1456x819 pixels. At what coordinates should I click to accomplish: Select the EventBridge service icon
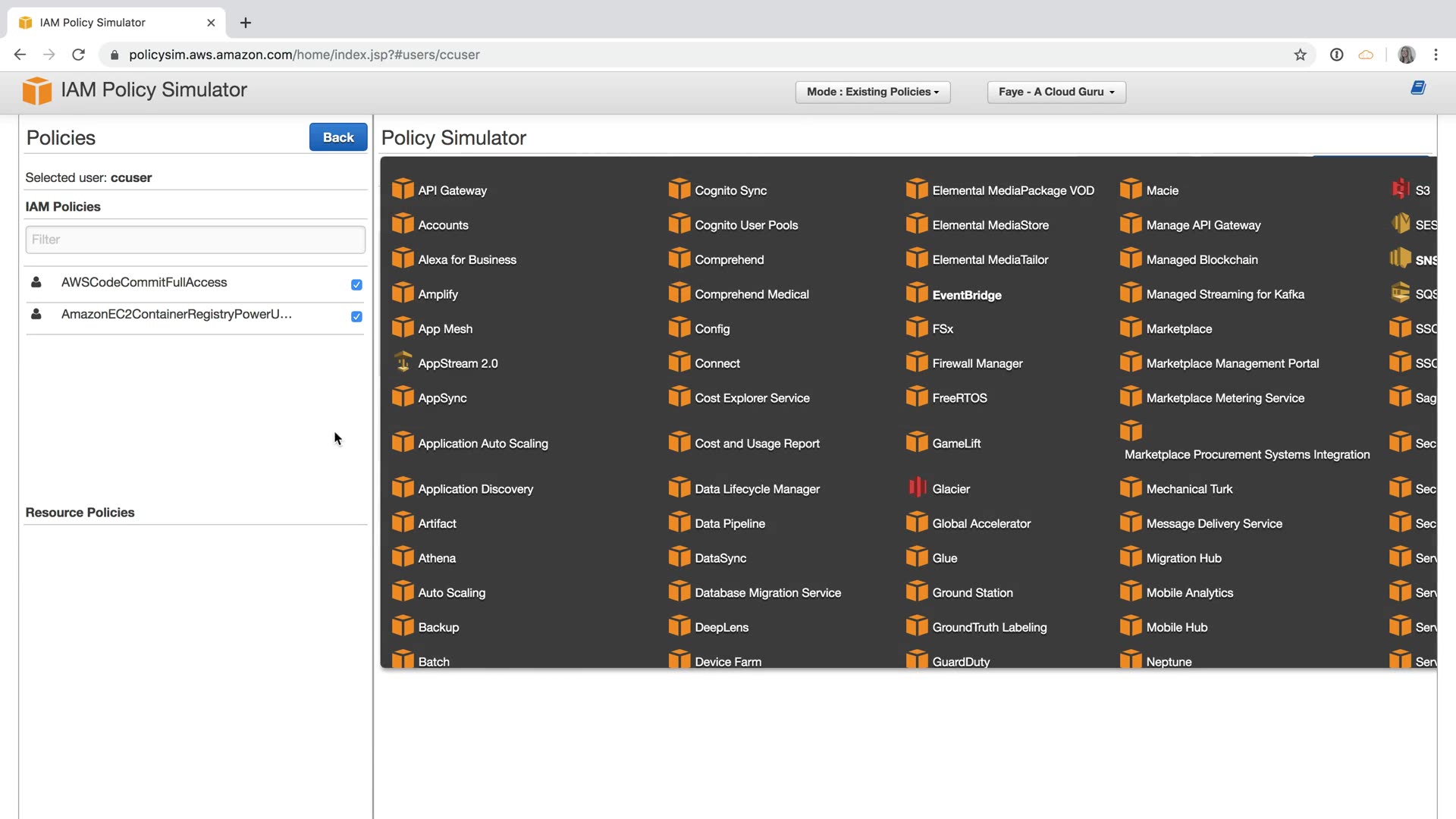pos(917,293)
